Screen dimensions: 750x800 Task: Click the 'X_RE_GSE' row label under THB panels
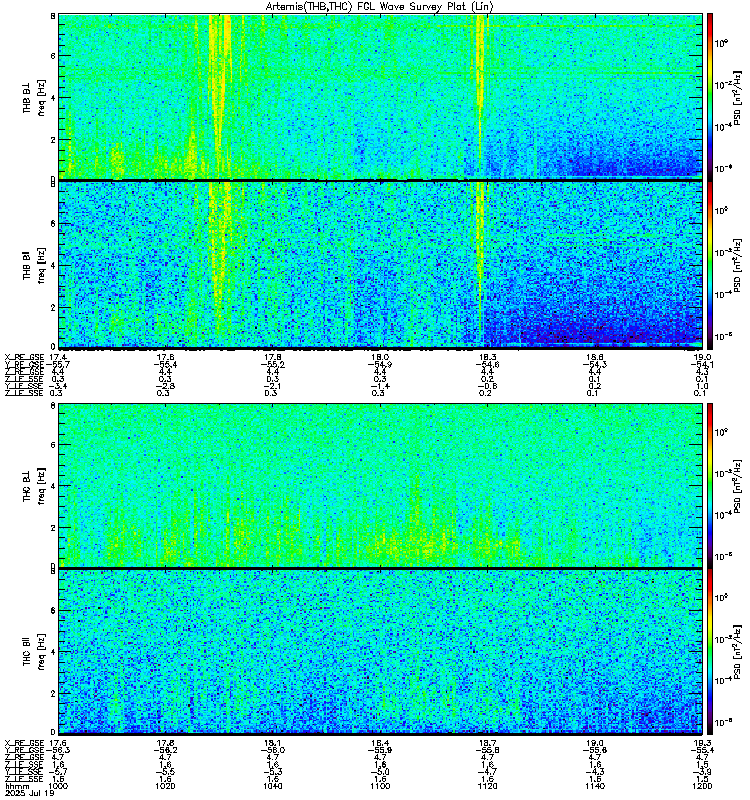(24, 357)
